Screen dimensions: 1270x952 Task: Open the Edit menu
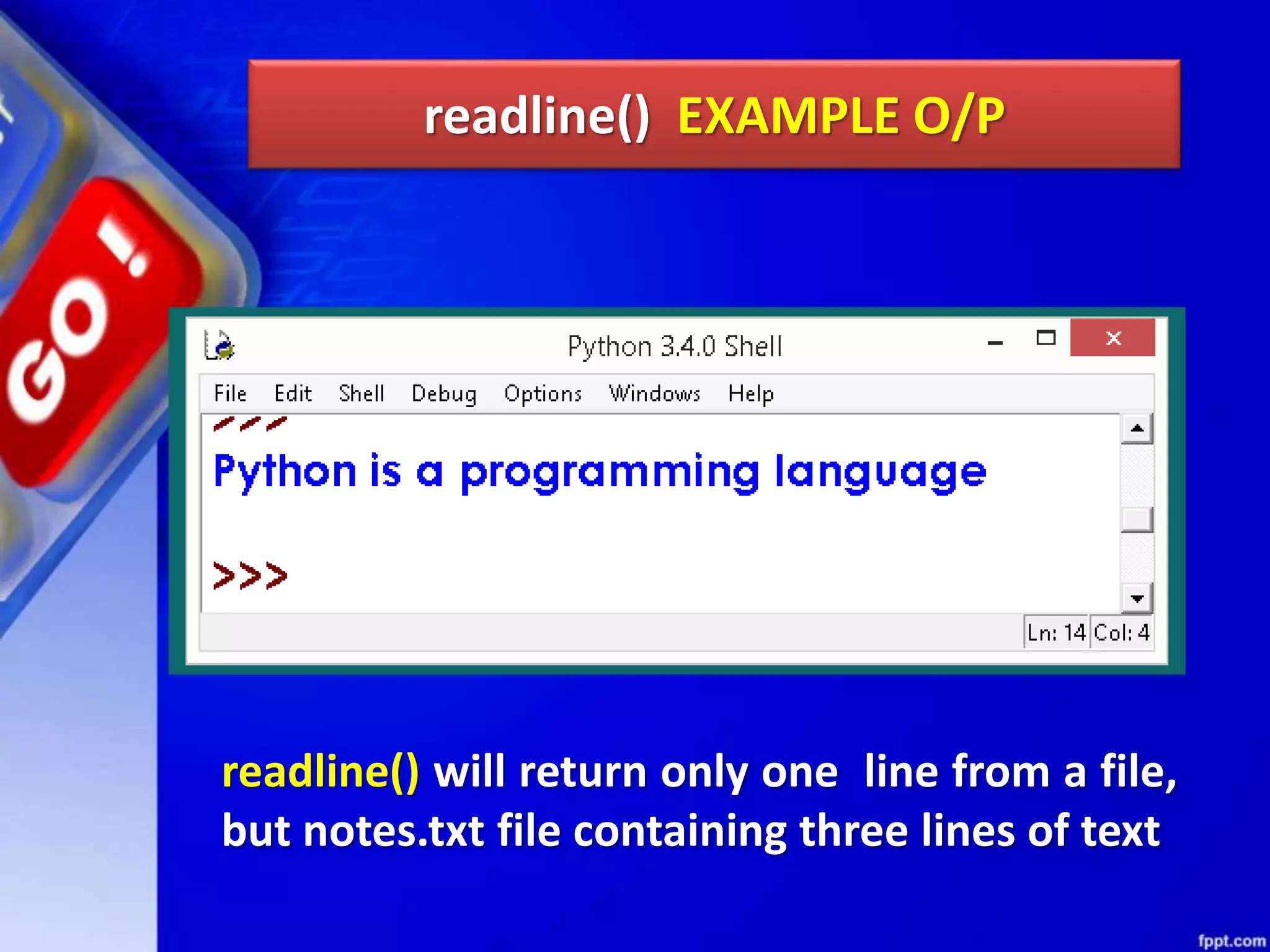click(293, 394)
